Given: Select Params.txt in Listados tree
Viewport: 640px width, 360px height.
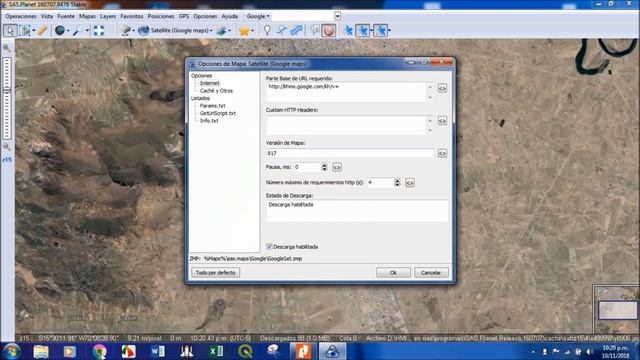Looking at the screenshot, I should pos(212,106).
